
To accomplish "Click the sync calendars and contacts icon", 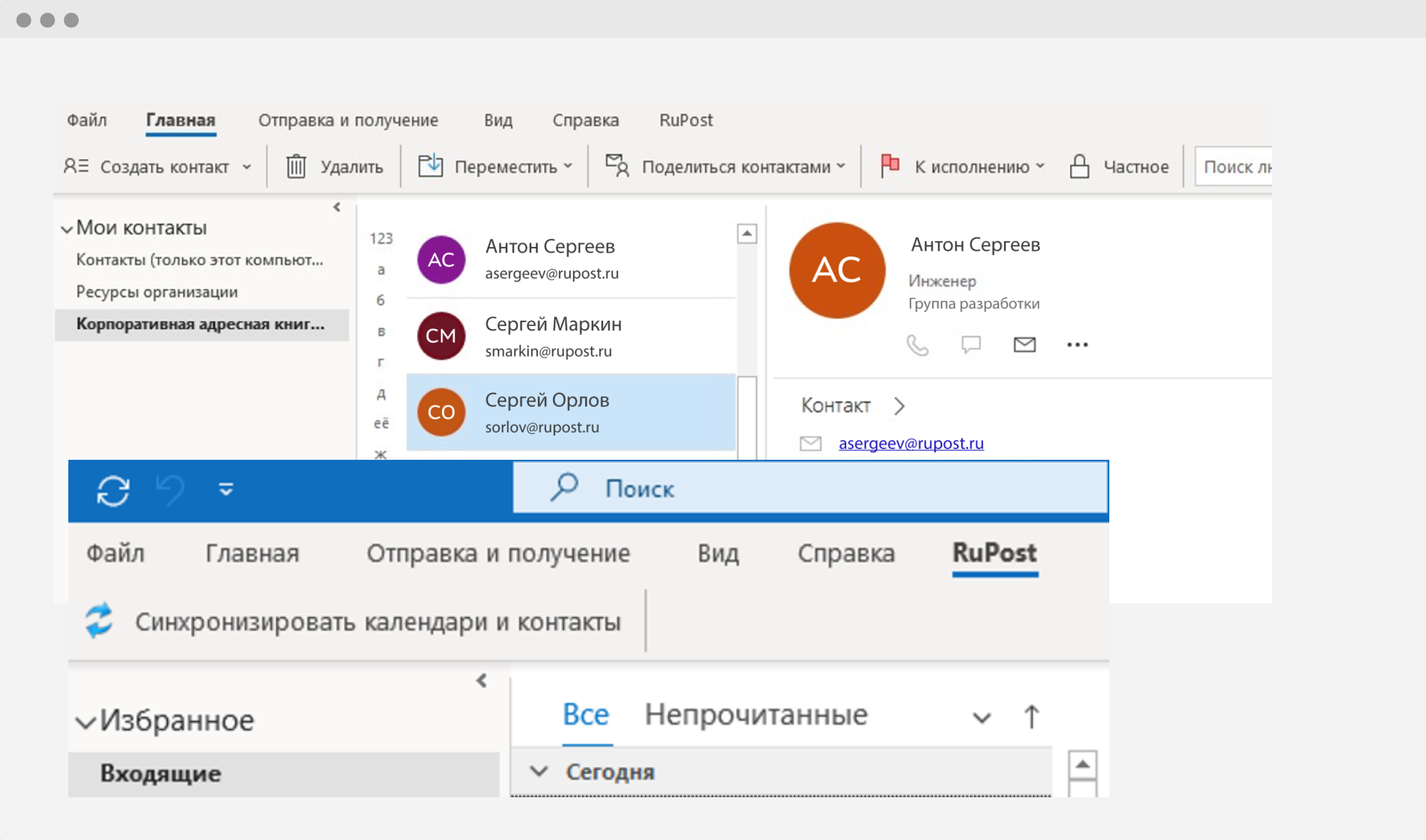I will pyautogui.click(x=99, y=621).
